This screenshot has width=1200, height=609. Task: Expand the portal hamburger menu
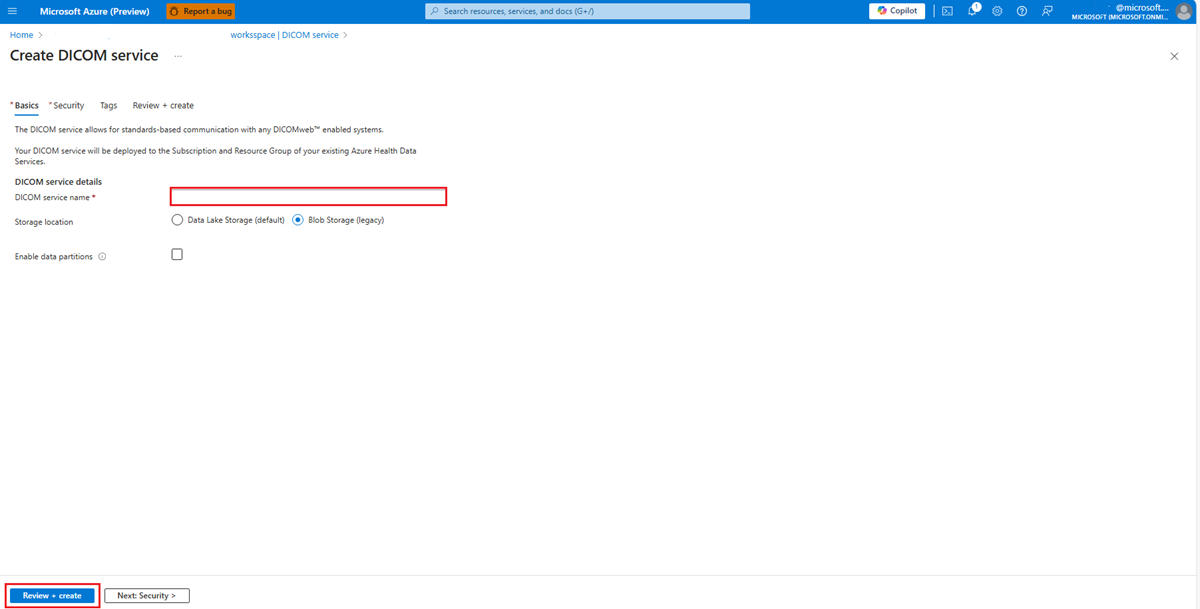pos(11,10)
